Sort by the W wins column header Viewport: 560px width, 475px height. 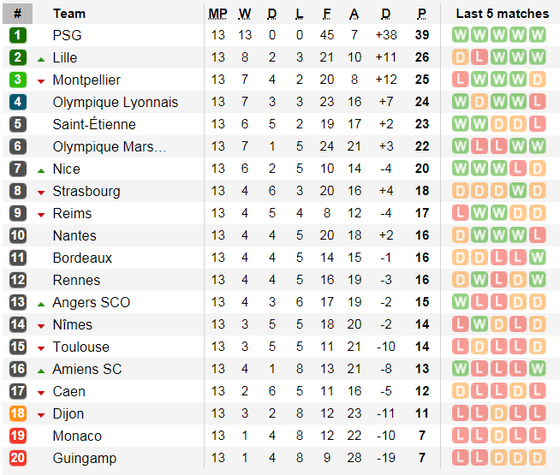tap(245, 14)
